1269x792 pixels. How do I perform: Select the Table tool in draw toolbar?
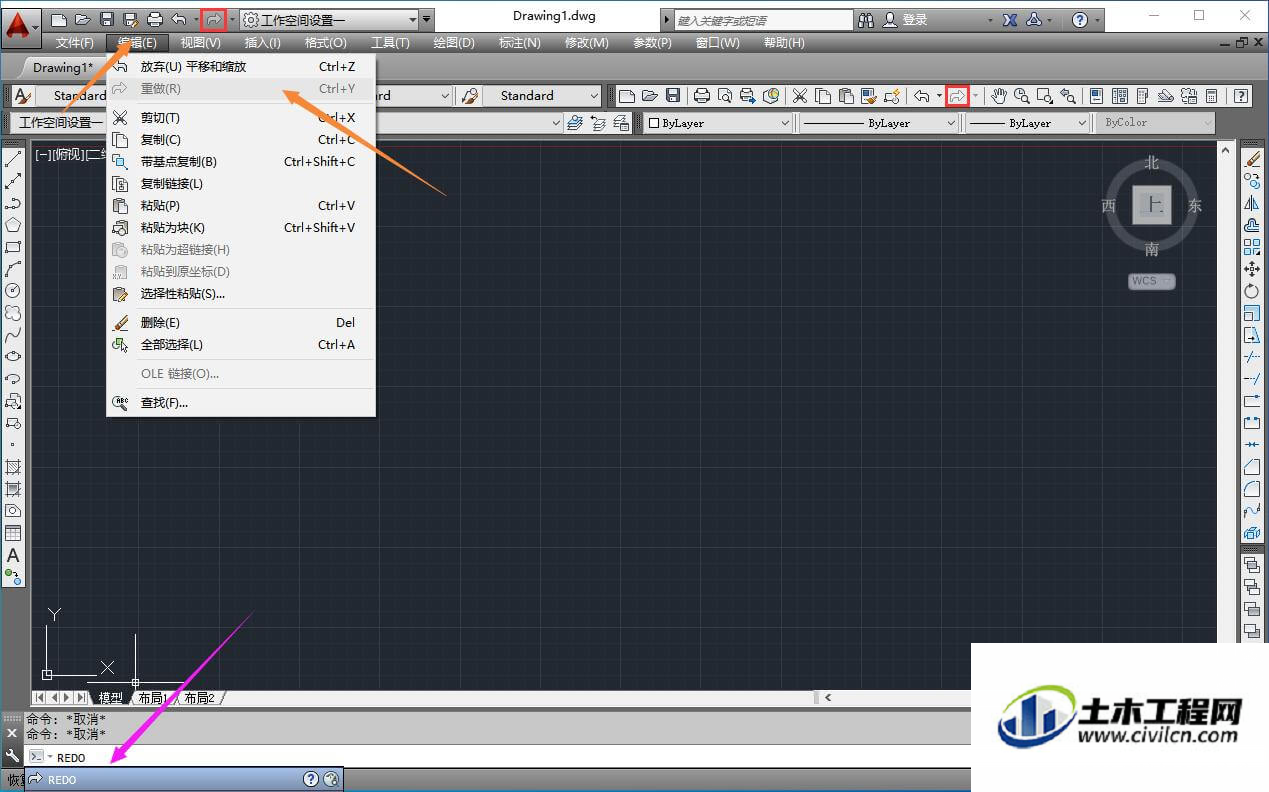(x=13, y=533)
